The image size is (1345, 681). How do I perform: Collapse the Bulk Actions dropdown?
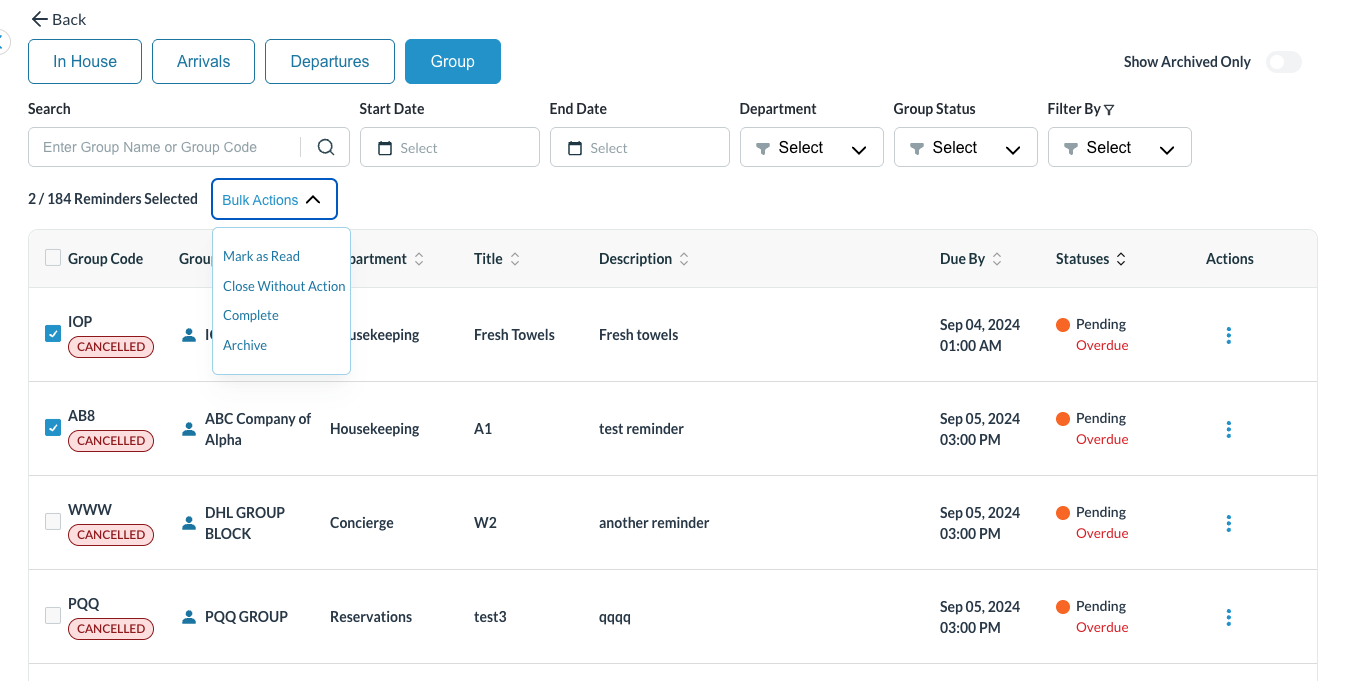pyautogui.click(x=273, y=199)
